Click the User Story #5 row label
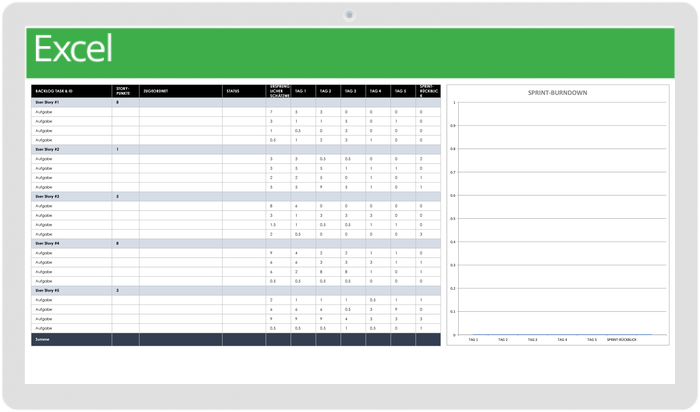This screenshot has width=700, height=412. point(47,291)
